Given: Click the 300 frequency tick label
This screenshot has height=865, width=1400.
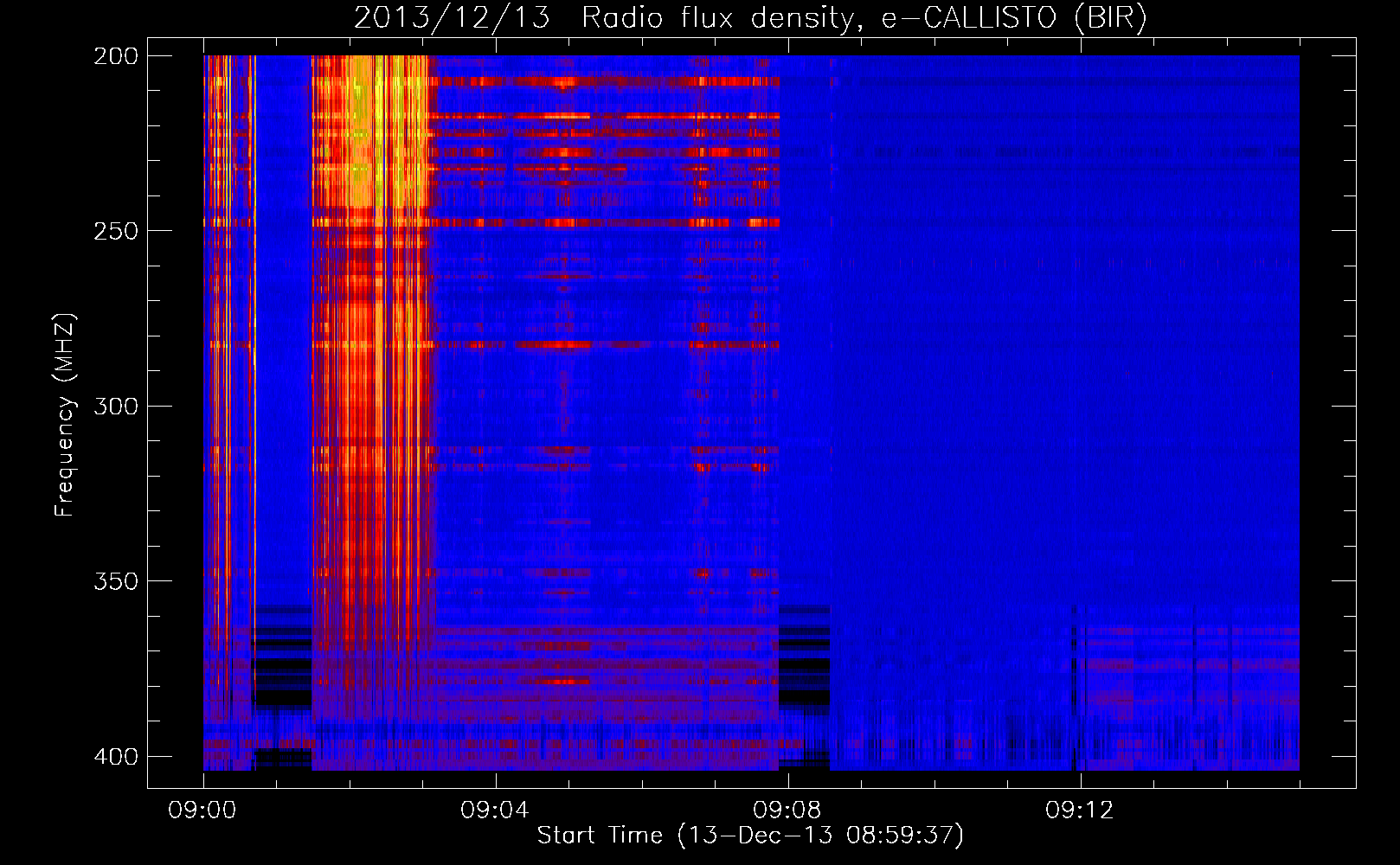Looking at the screenshot, I should coord(116,406).
